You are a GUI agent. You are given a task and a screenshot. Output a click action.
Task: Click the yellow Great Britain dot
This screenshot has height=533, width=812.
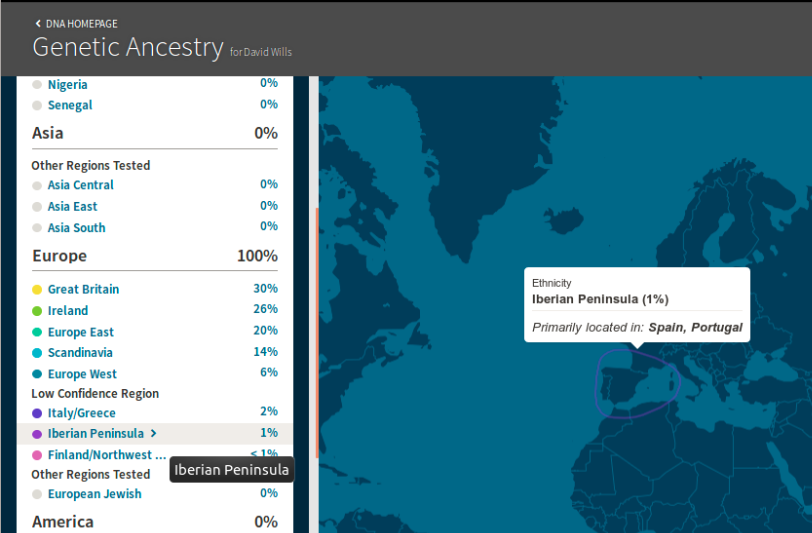click(x=37, y=290)
